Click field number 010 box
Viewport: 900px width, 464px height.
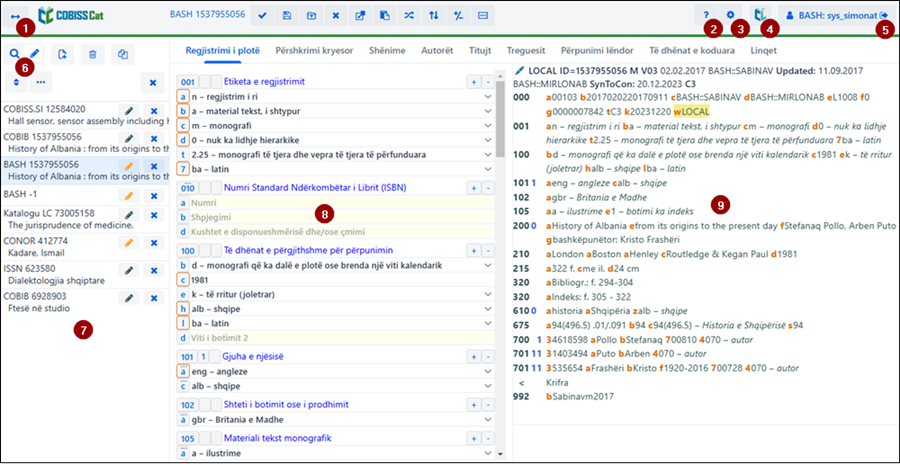pos(187,187)
